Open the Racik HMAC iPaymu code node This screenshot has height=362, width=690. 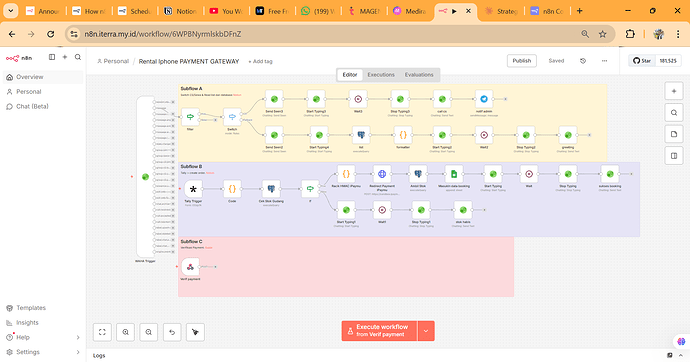346,174
